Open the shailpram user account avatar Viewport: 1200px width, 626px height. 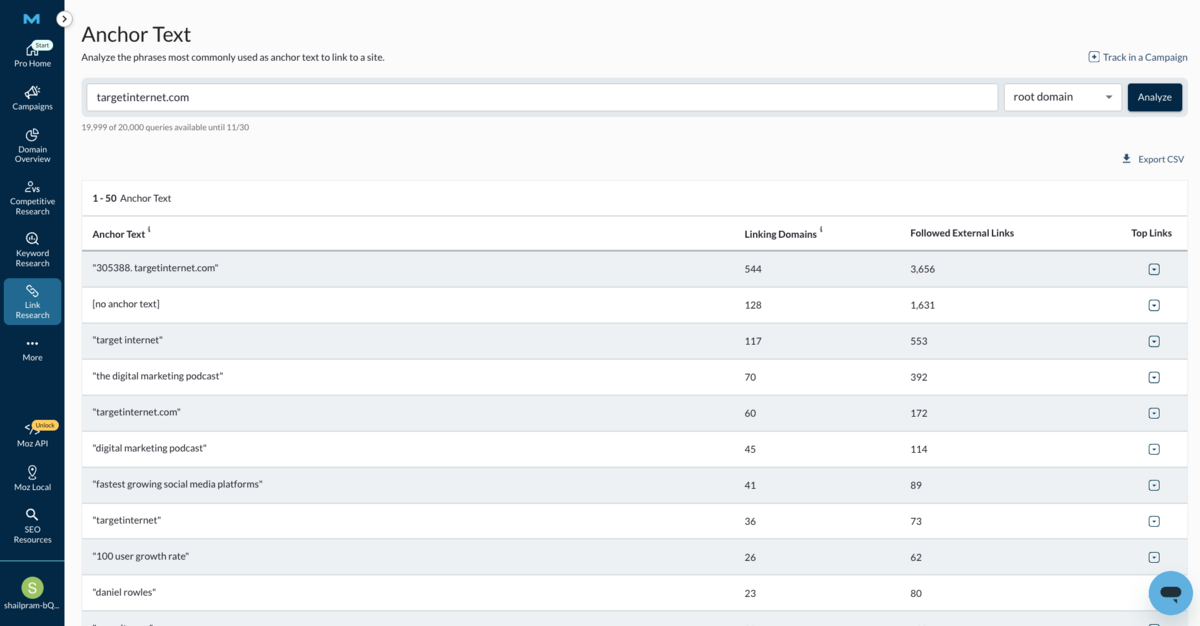coord(32,588)
